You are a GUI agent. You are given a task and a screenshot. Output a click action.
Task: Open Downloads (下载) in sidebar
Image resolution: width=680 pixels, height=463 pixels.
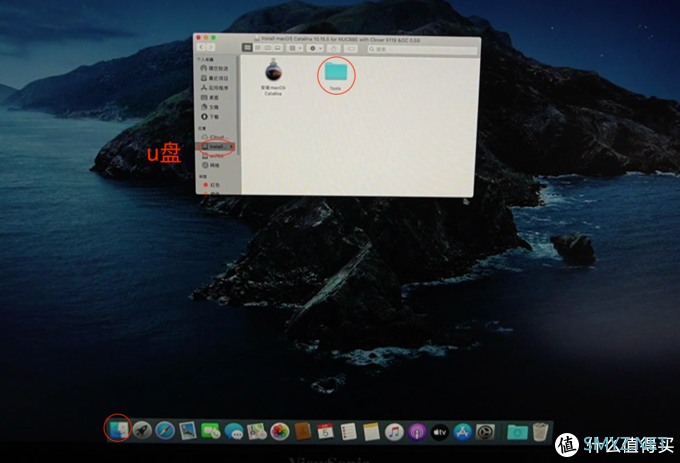tap(210, 117)
